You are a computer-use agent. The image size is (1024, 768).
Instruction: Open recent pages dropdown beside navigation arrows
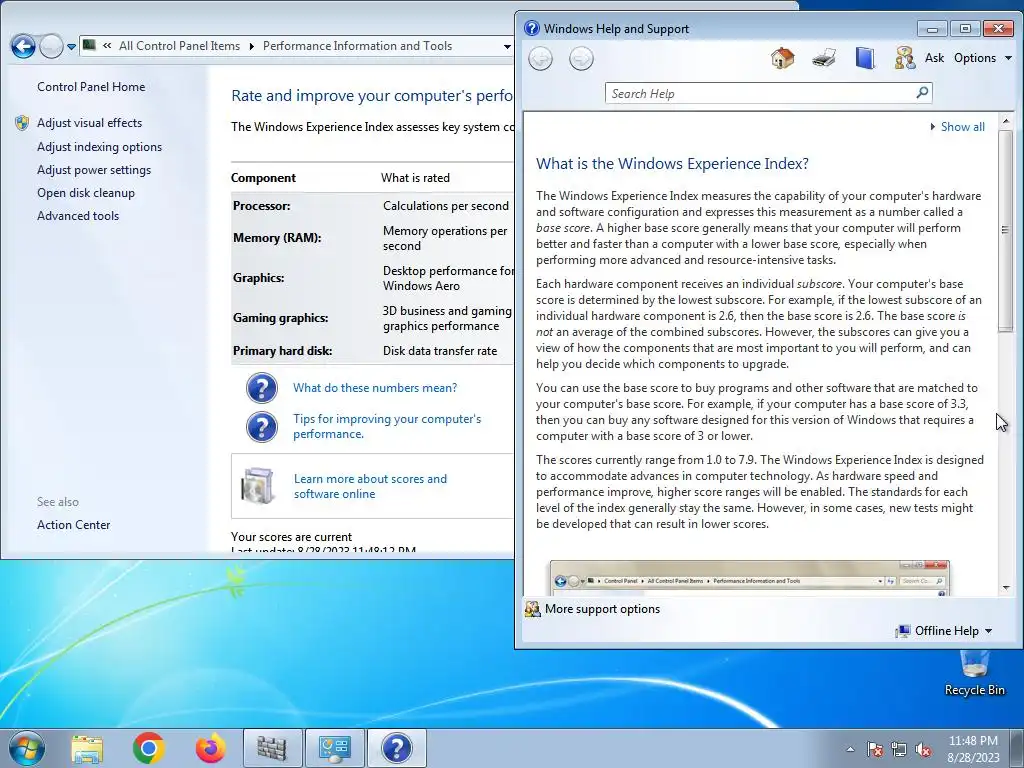tap(71, 47)
